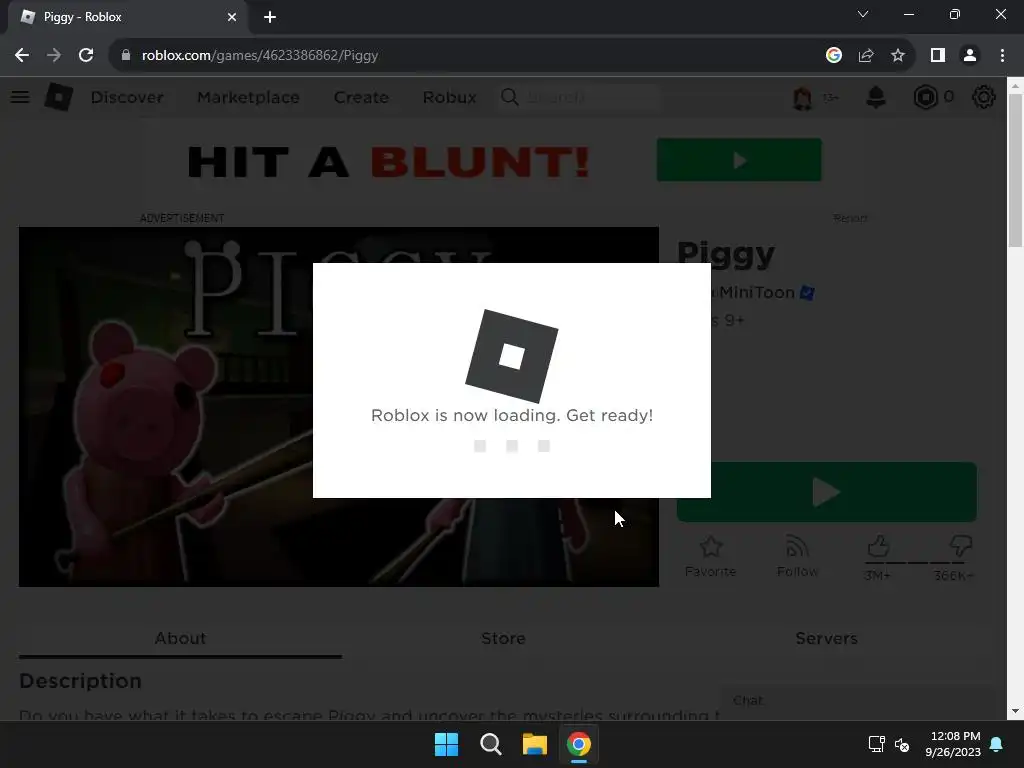Reload the Piggy page
The height and width of the screenshot is (768, 1024).
[x=86, y=56]
